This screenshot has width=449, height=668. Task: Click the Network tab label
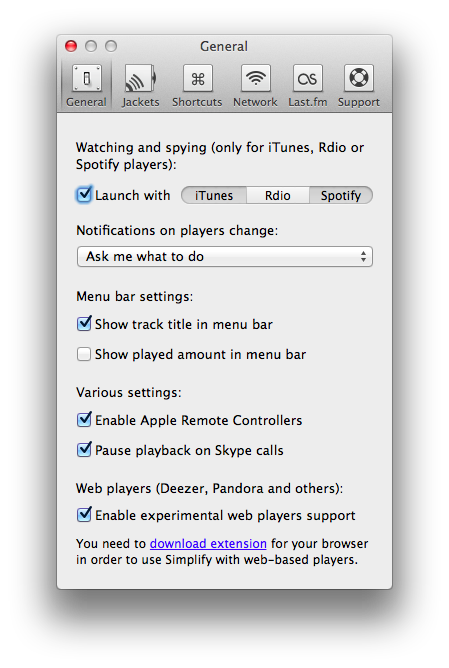pos(255,102)
